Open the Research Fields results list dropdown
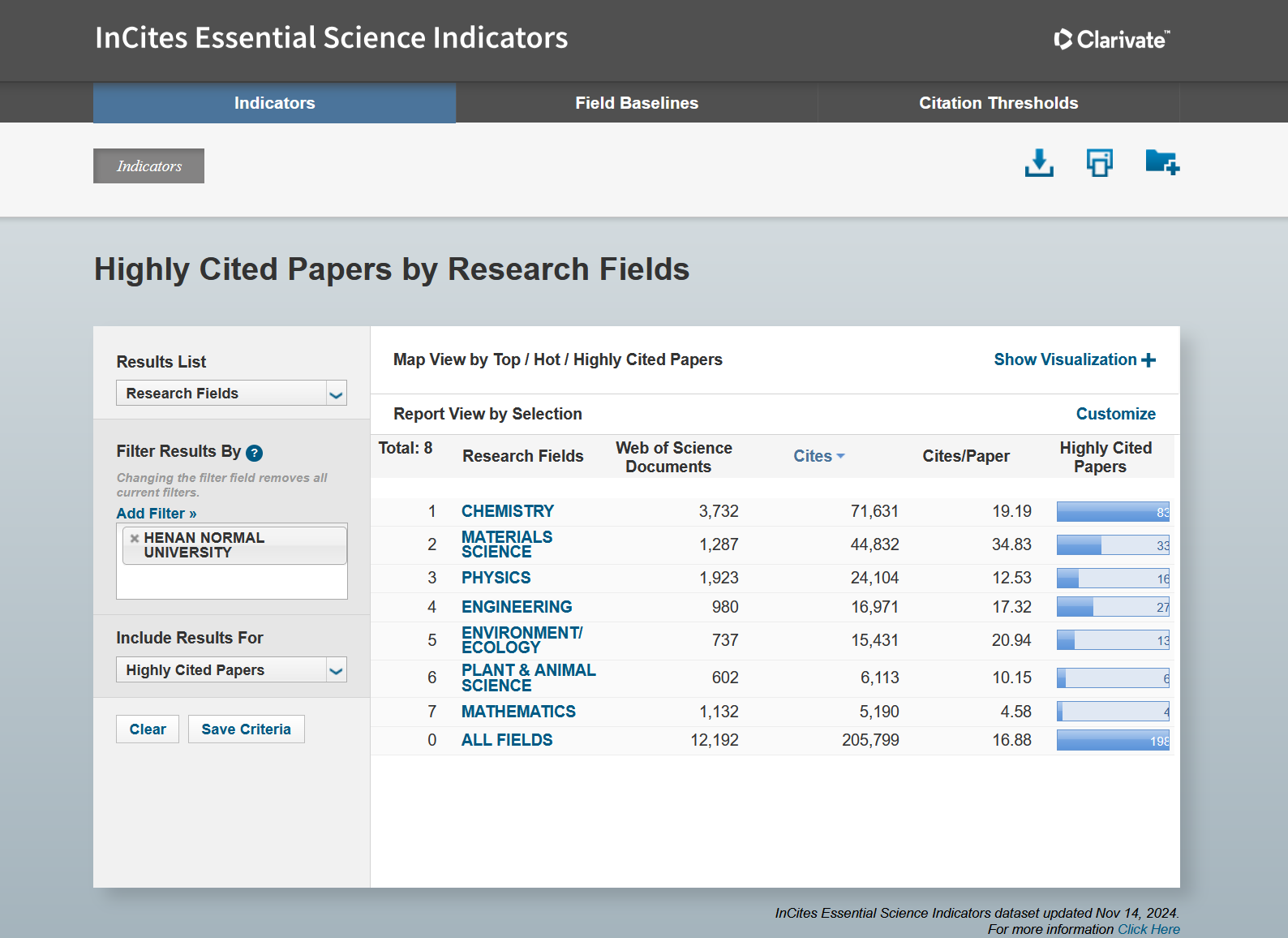The height and width of the screenshot is (938, 1288). pos(231,394)
